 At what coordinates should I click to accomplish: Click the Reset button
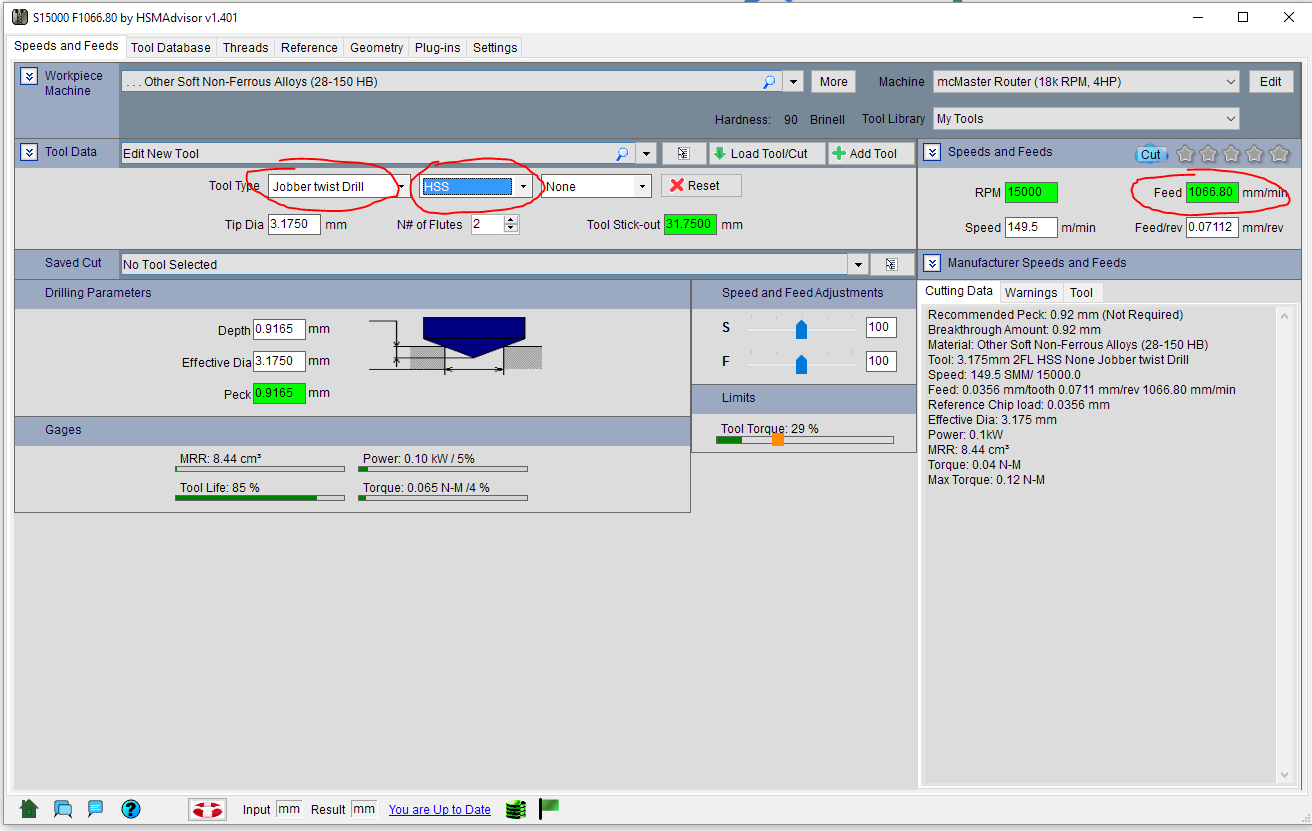tap(701, 186)
